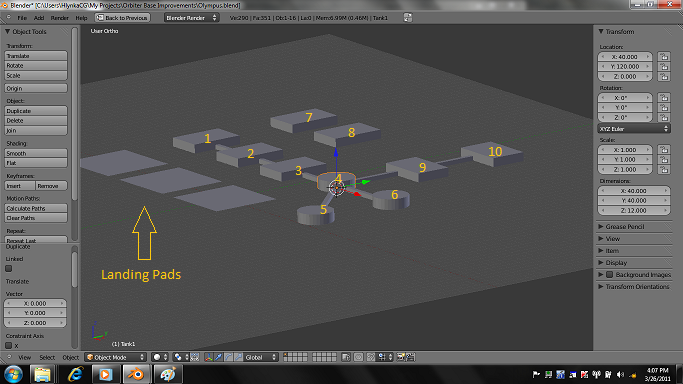Open the Object Mode dropdown
Viewport: 683px width, 384px height.
coord(115,357)
